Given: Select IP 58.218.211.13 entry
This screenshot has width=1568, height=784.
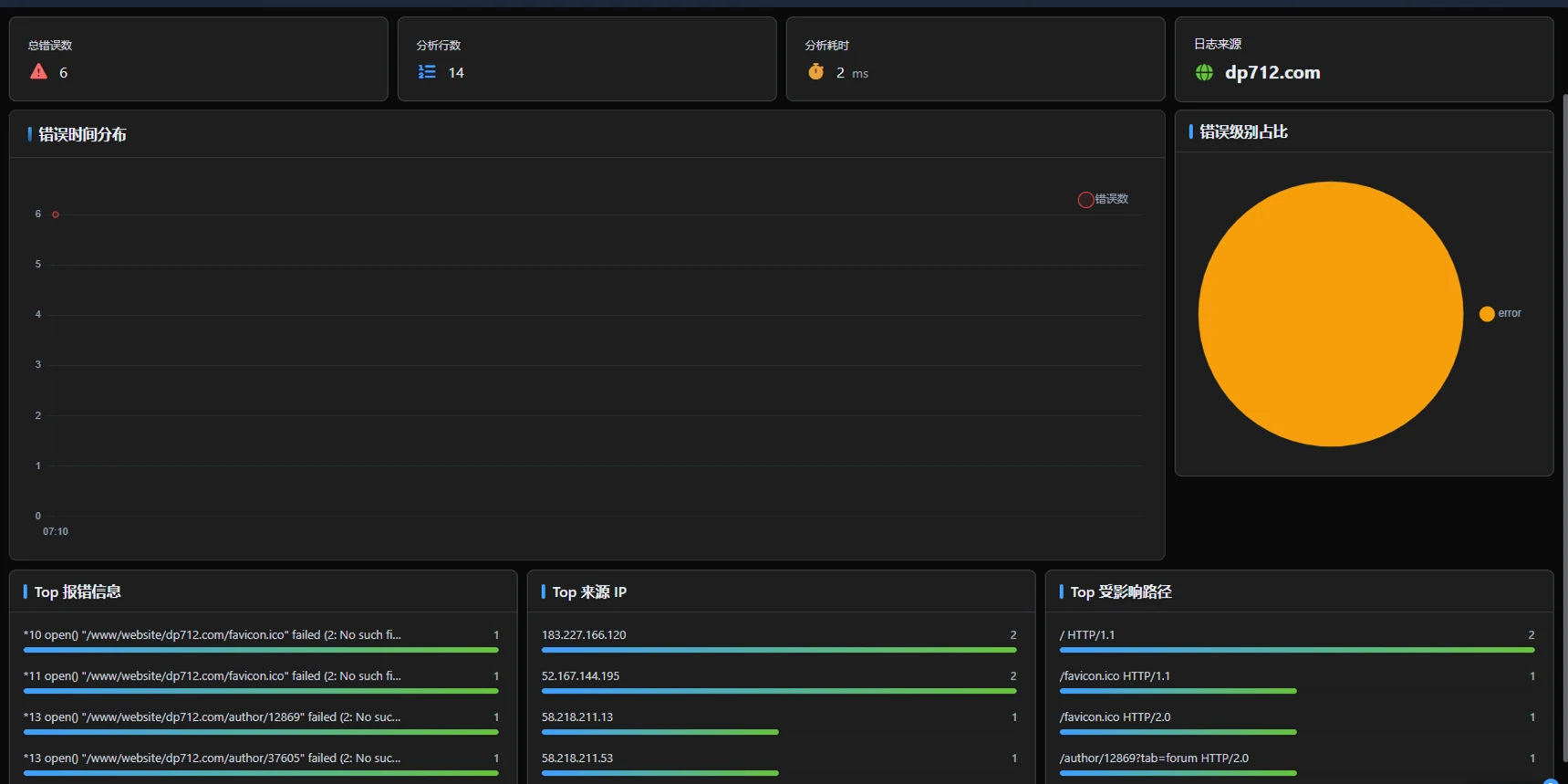Looking at the screenshot, I should [577, 717].
